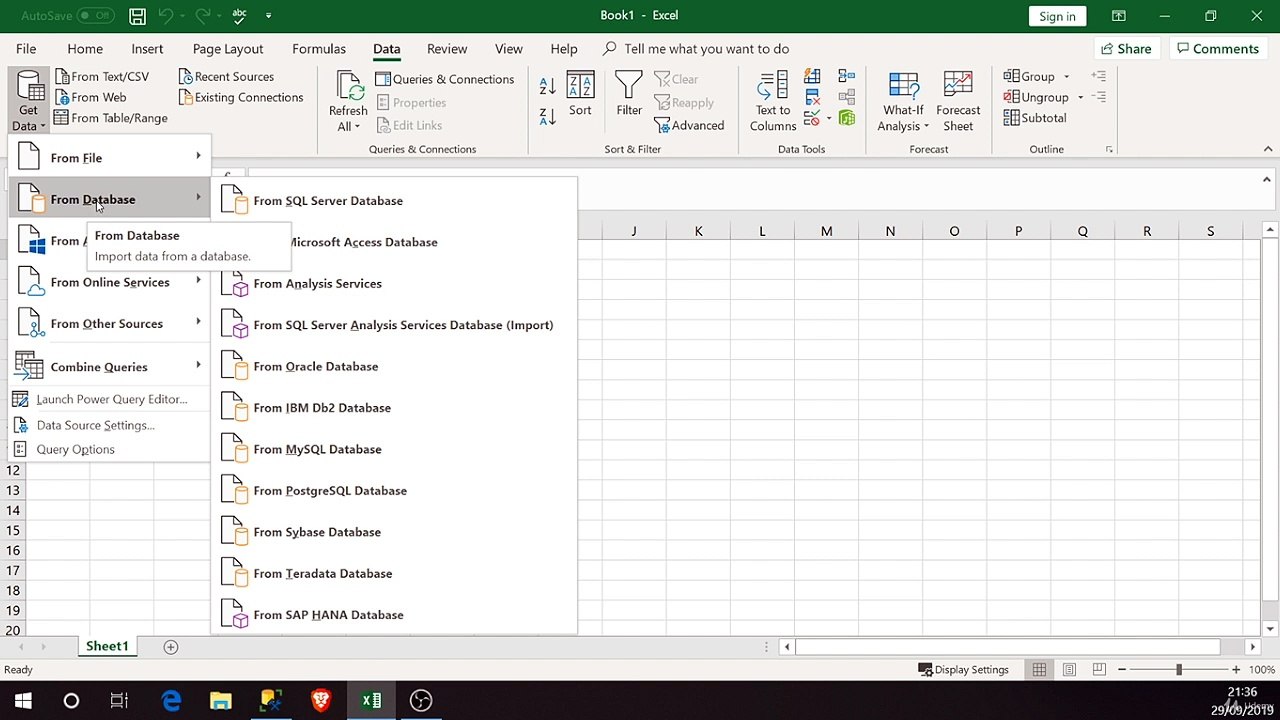Choose From Analysis Services

(394, 284)
